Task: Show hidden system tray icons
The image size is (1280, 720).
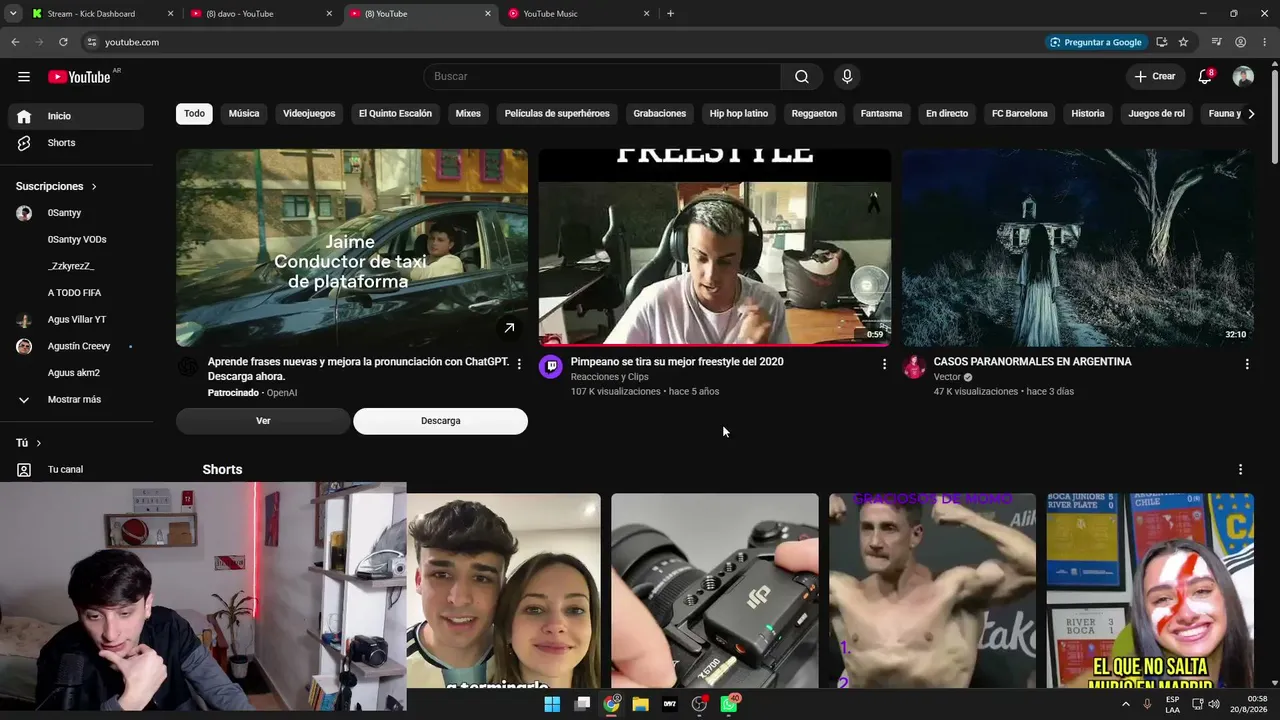Action: pos(1126,704)
